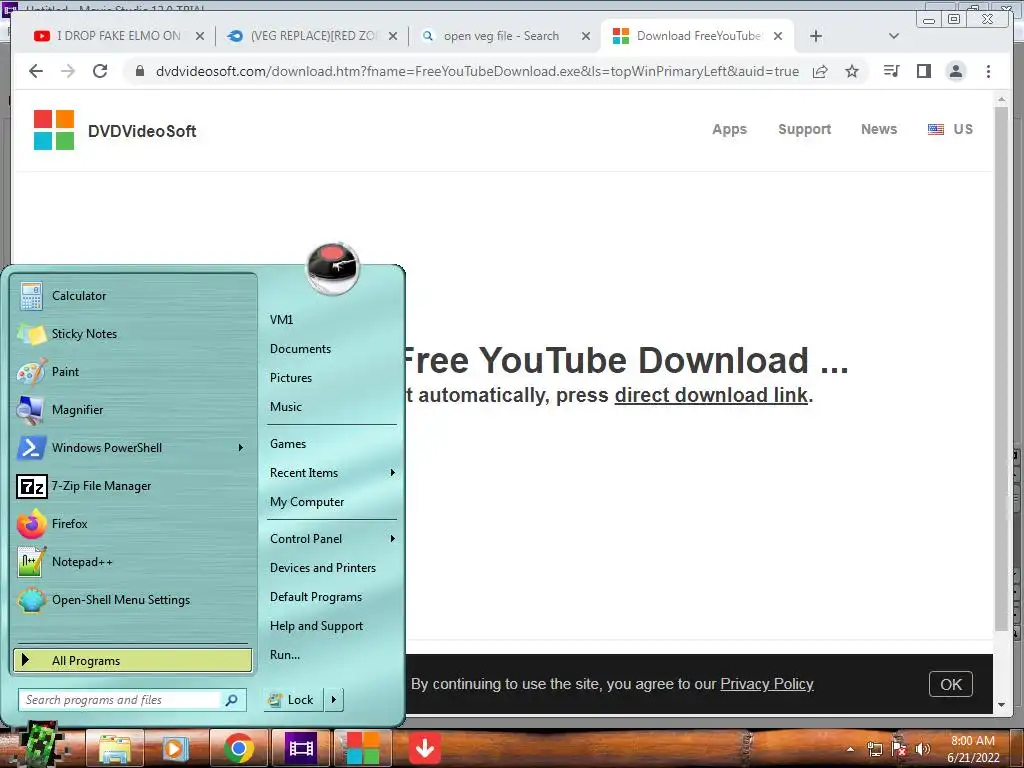The width and height of the screenshot is (1024, 768).
Task: Click the start button on taskbar
Action: pos(40,744)
